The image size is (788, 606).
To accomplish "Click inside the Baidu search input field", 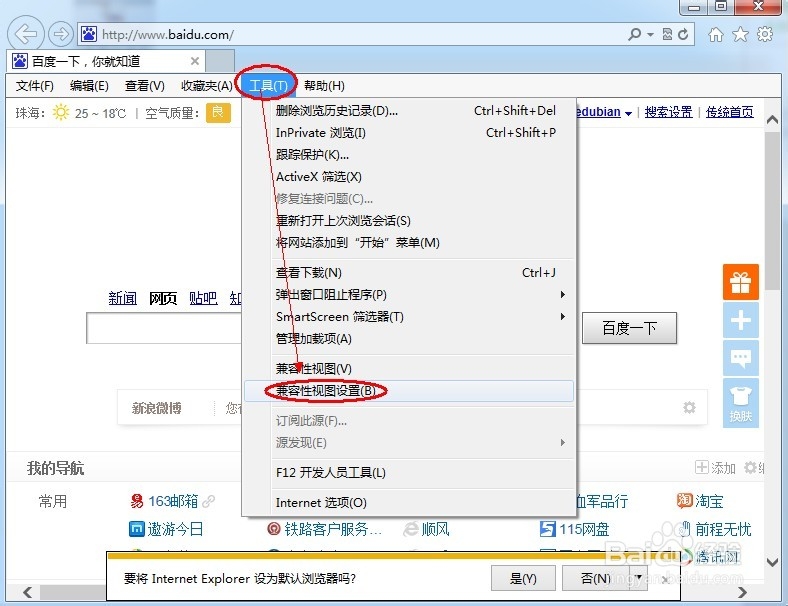I will point(164,328).
